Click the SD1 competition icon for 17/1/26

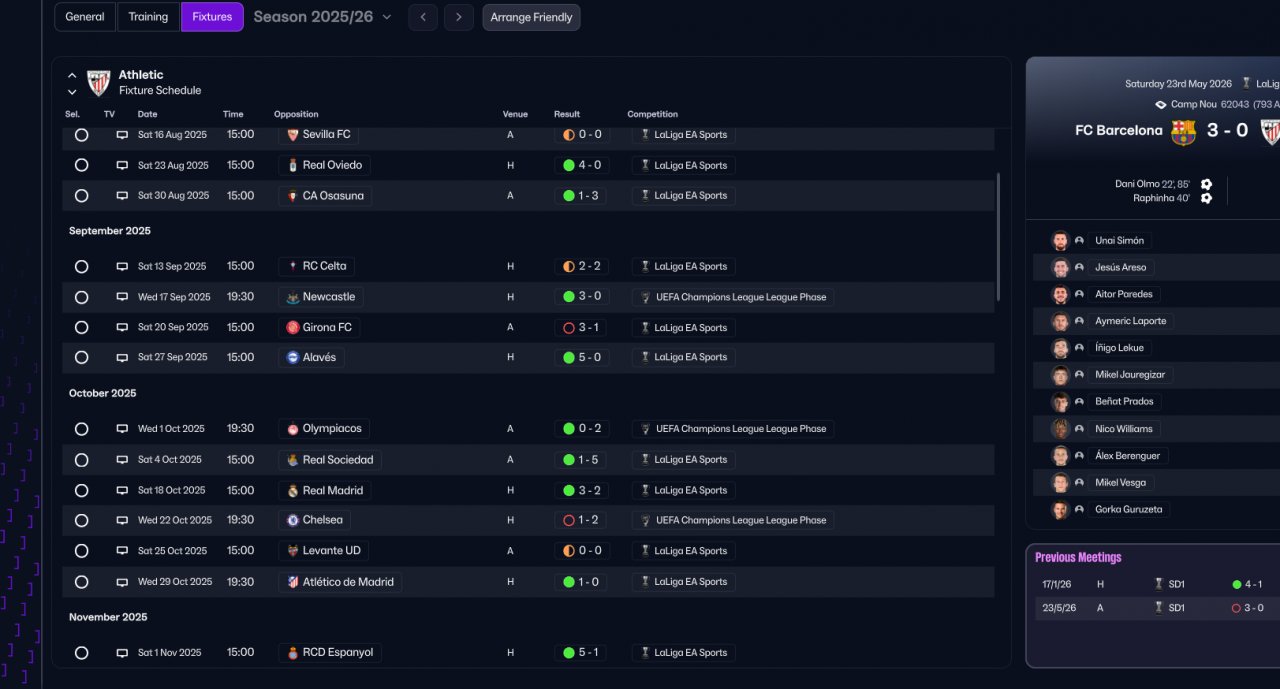(x=1158, y=584)
